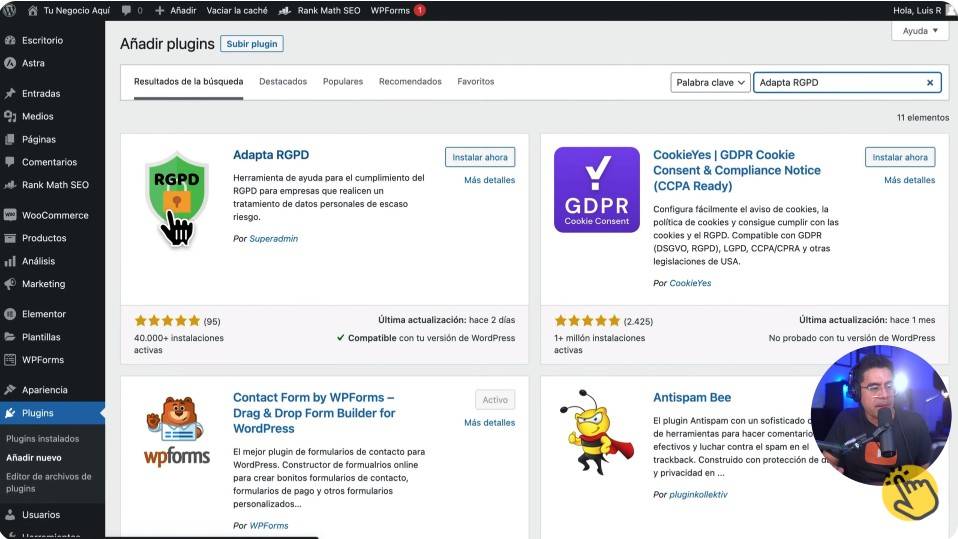Click the Plugins plug icon
The height and width of the screenshot is (539, 958).
[10, 413]
